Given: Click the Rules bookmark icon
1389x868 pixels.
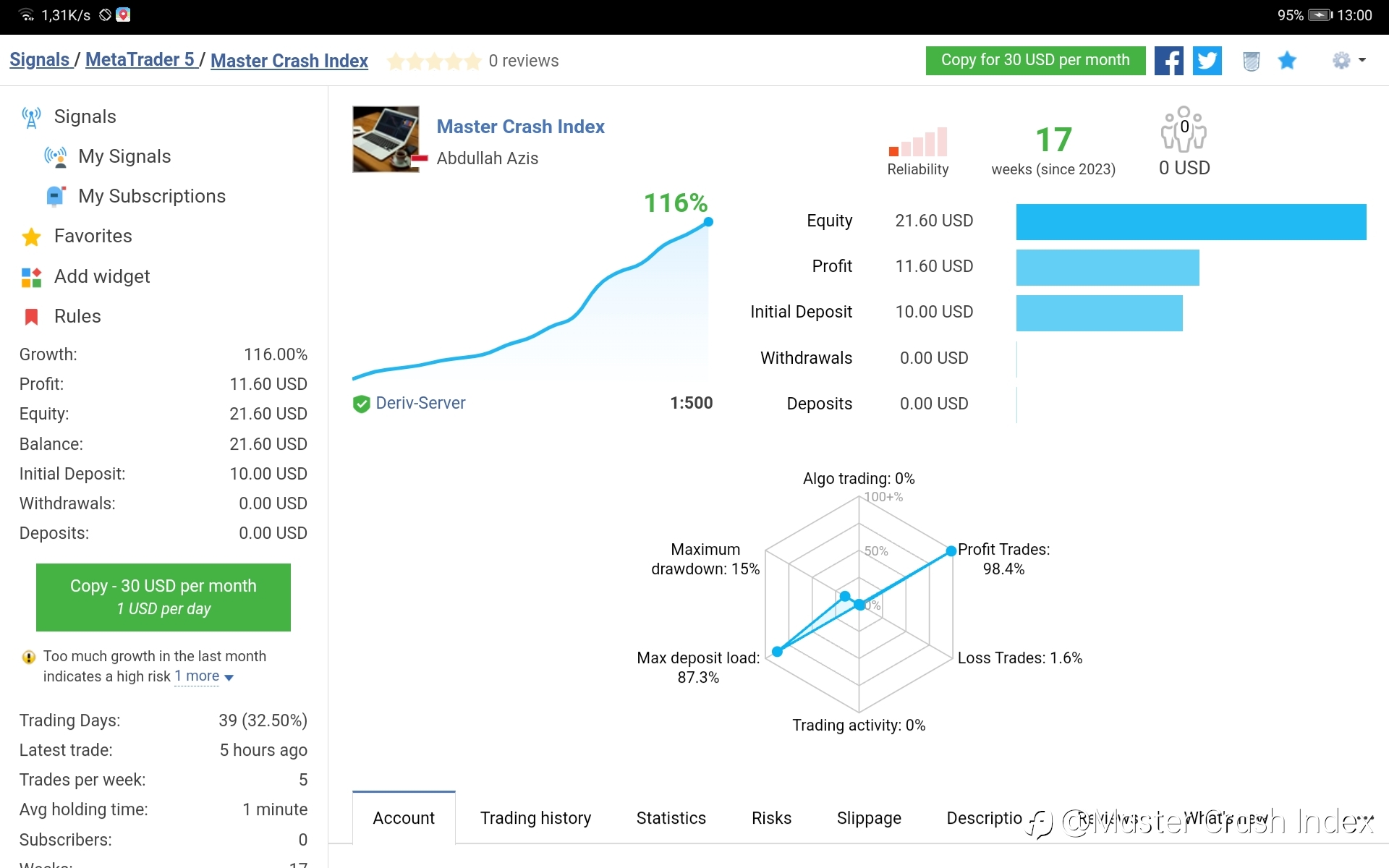Looking at the screenshot, I should [31, 317].
